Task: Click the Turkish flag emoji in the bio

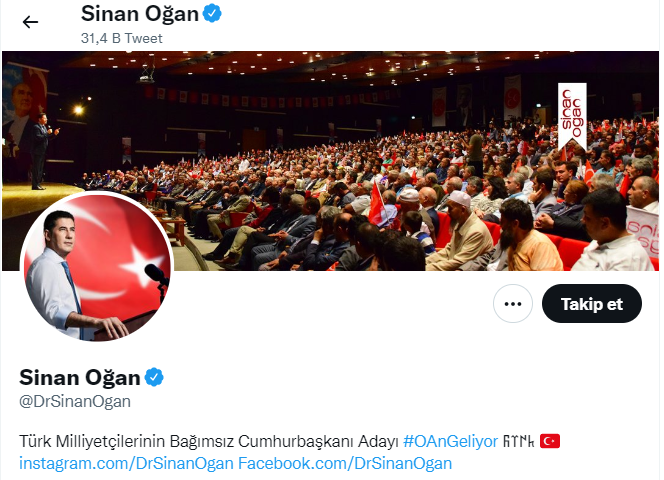Action: 550,441
